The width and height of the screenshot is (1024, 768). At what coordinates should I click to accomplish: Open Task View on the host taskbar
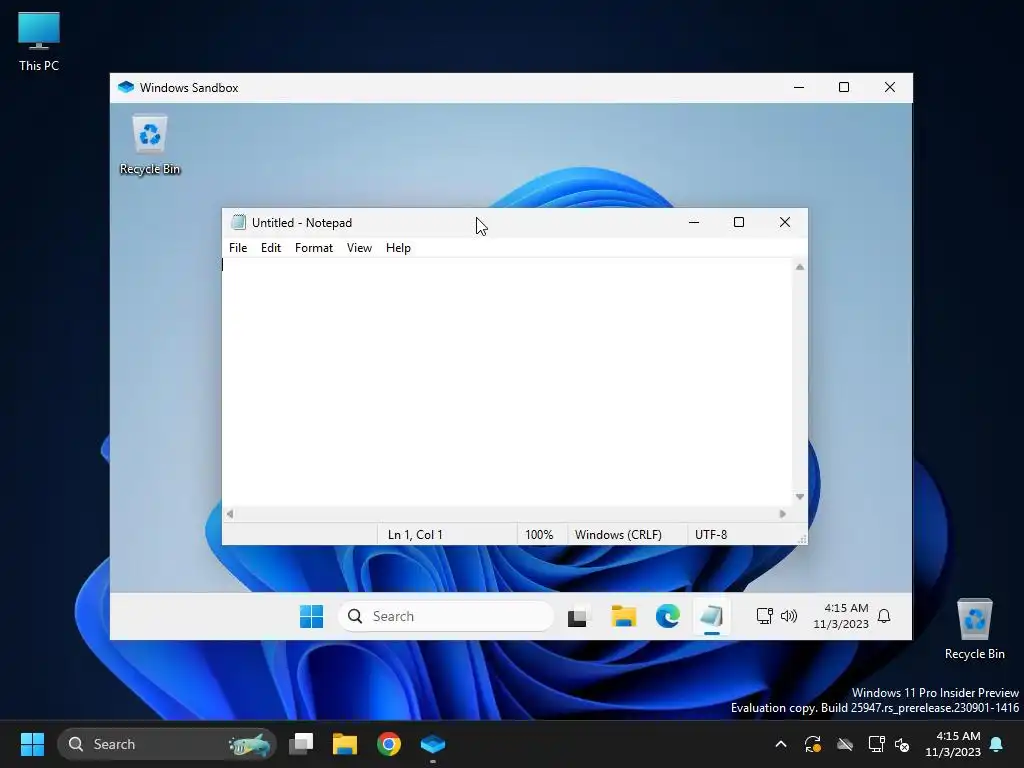pos(301,744)
